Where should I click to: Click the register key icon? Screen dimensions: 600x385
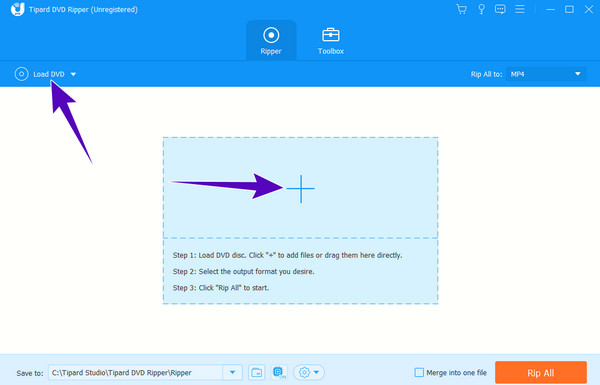pyautogui.click(x=481, y=9)
